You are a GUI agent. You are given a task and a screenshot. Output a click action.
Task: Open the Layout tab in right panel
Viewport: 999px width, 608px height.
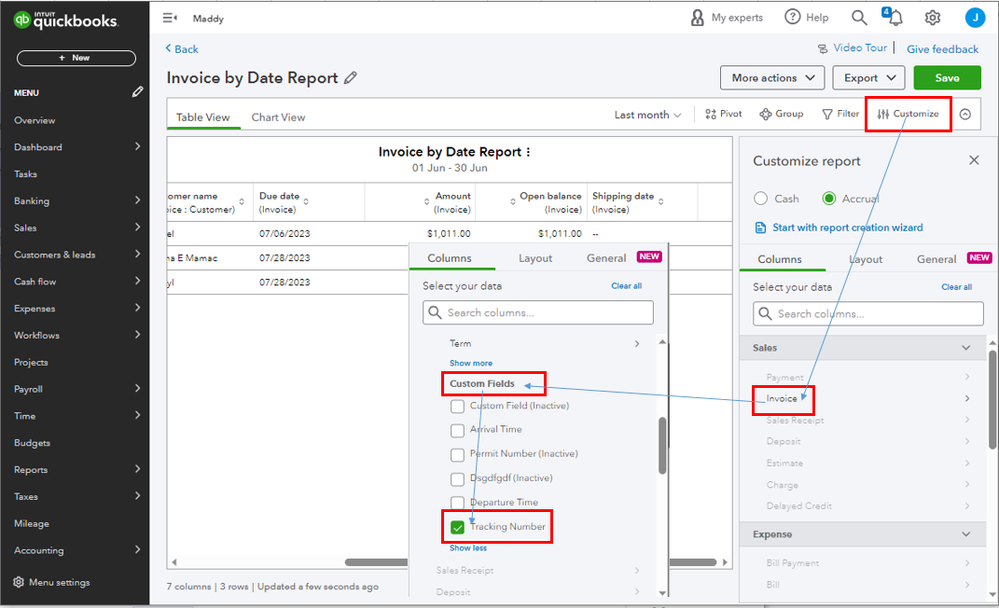click(865, 259)
